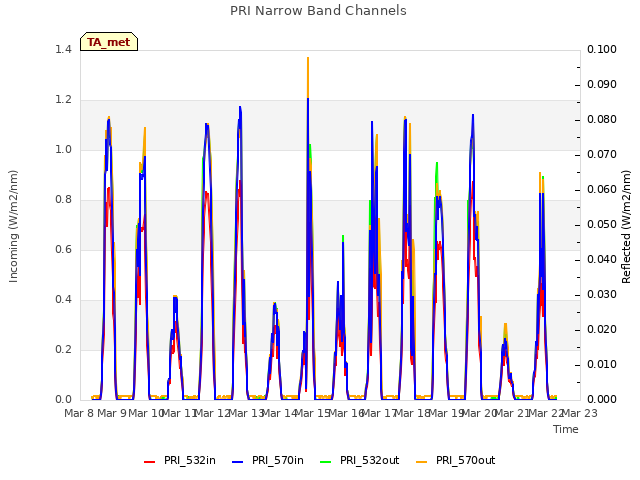Screen dimensions: 640x480
Task: Click the Mar 8 x-axis tick label
Action: tap(79, 413)
